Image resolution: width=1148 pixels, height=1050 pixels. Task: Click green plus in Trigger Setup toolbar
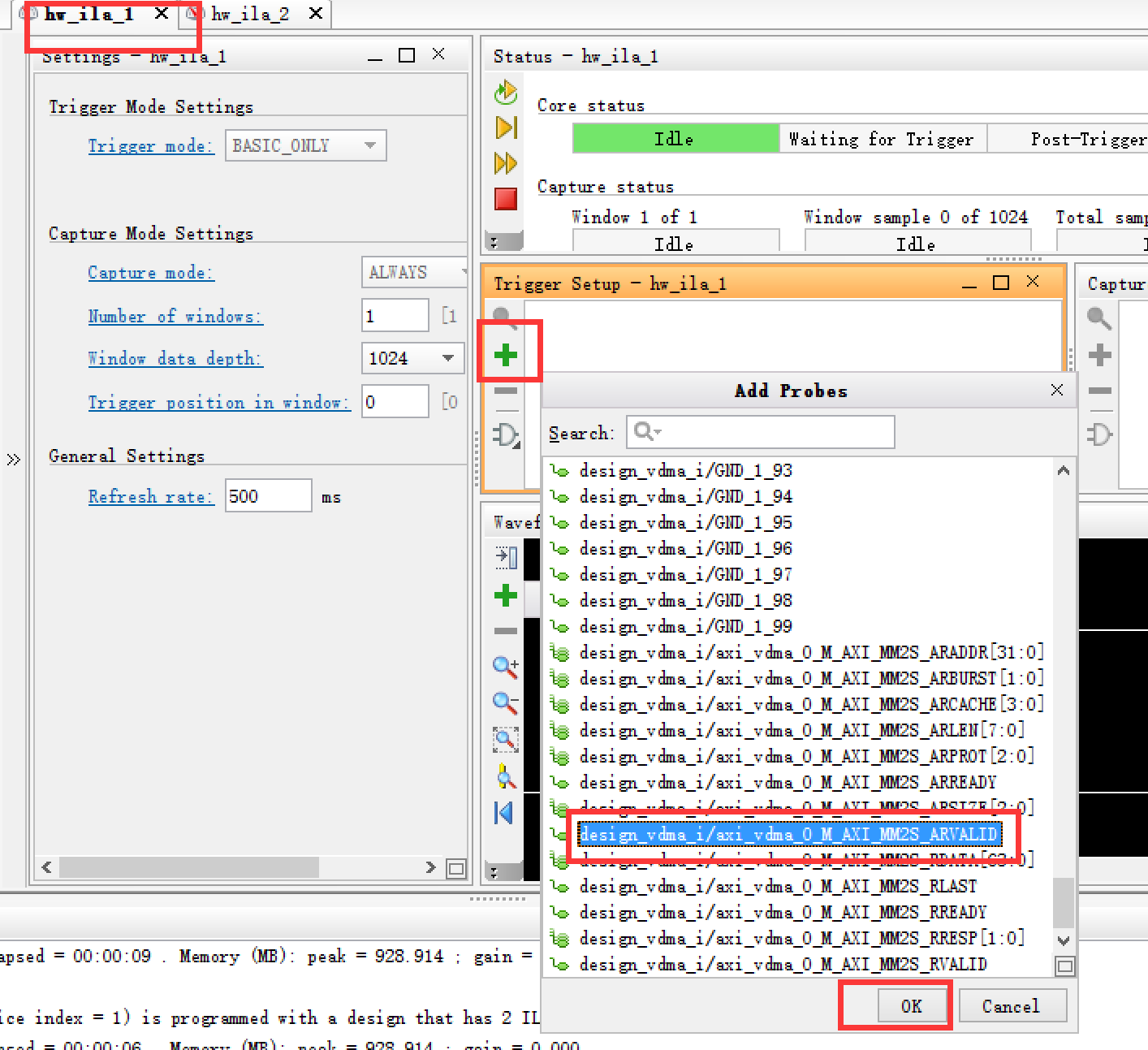506,354
